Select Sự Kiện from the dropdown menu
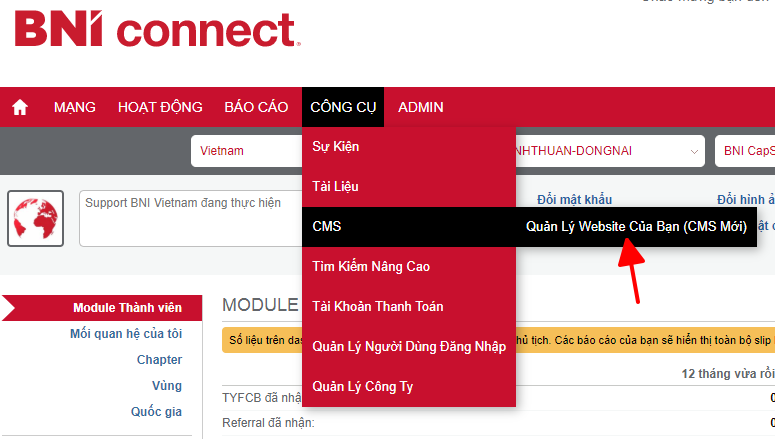 336,147
